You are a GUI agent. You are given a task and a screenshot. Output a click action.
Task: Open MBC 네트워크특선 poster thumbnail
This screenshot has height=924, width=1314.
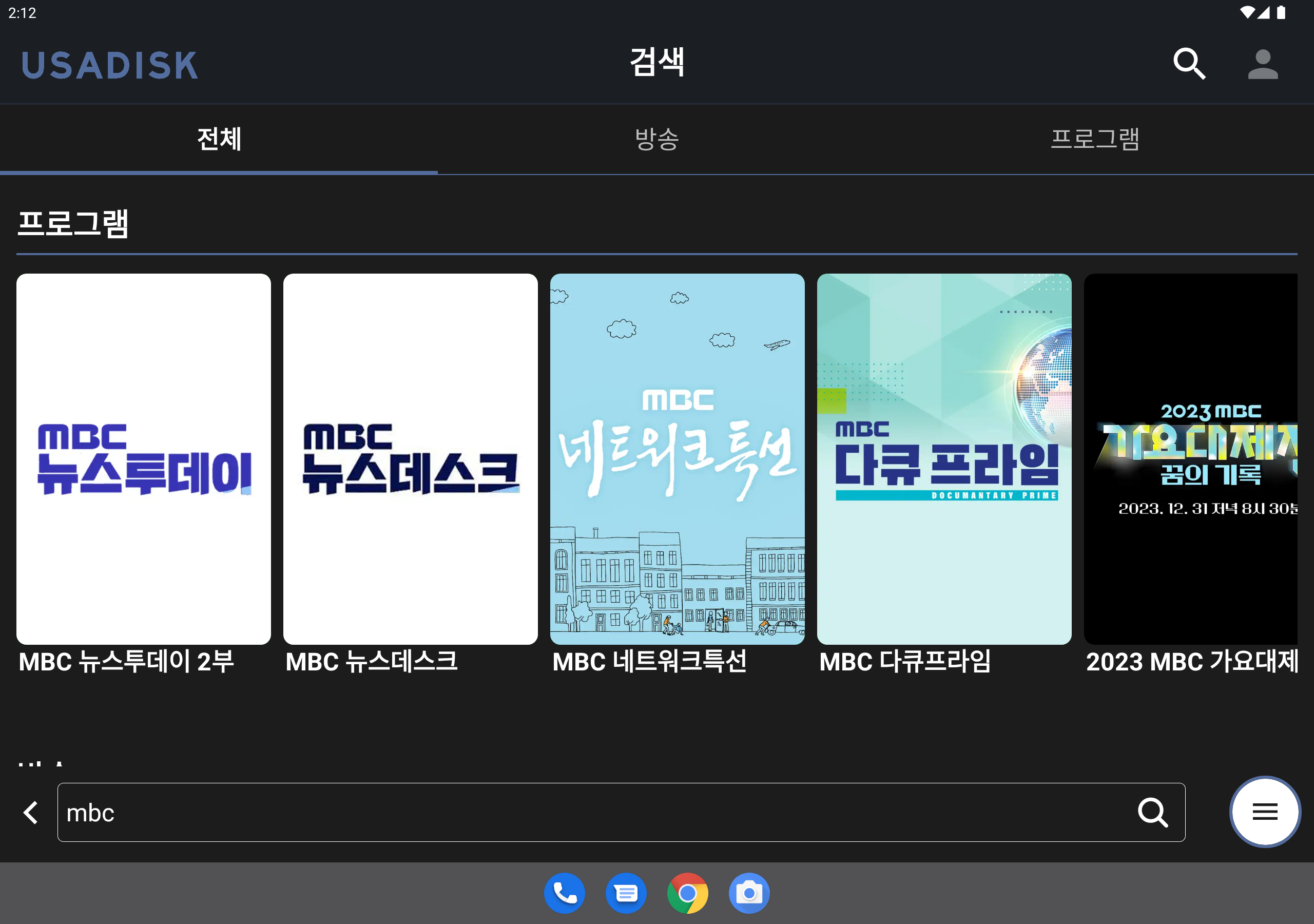pyautogui.click(x=677, y=458)
